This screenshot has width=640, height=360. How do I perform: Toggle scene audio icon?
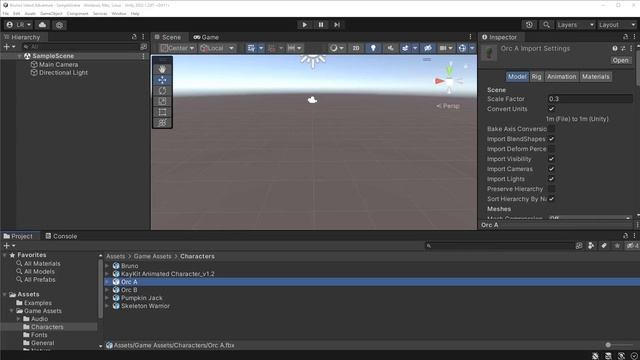(x=390, y=48)
